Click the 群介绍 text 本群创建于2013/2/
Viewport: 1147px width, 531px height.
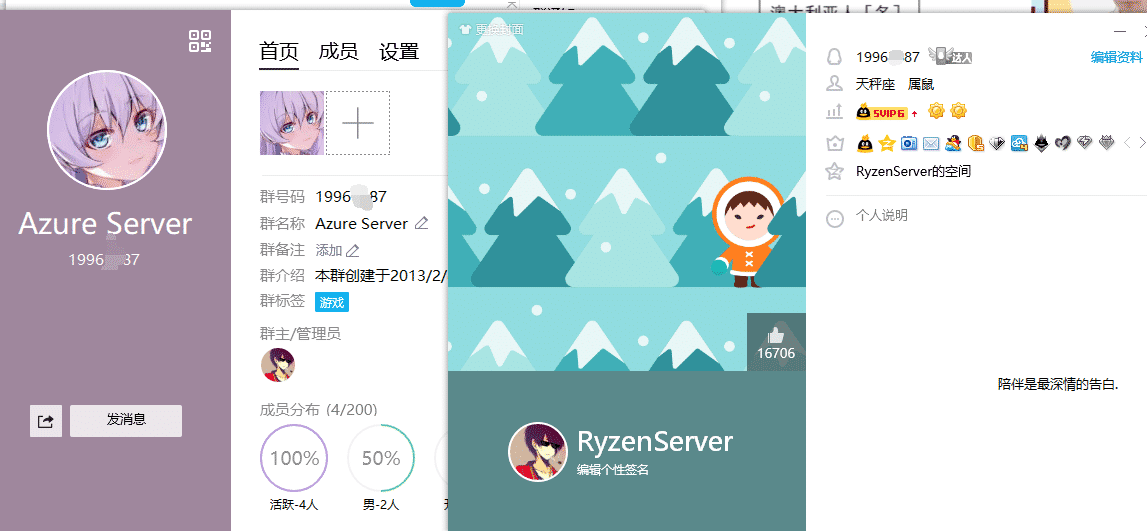(x=381, y=276)
